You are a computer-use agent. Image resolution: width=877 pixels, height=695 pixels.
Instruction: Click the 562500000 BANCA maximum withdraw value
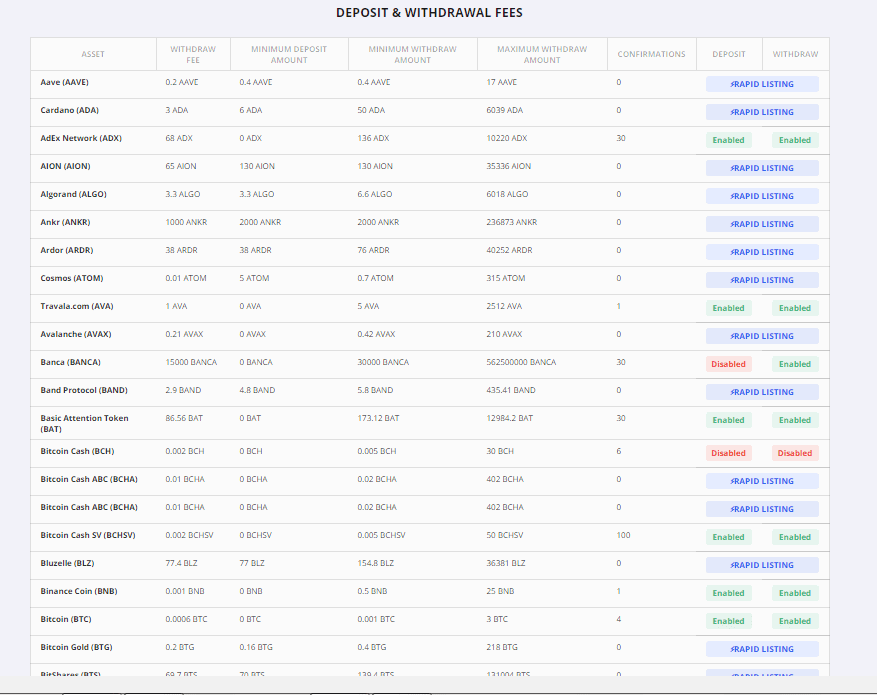pyautogui.click(x=521, y=362)
